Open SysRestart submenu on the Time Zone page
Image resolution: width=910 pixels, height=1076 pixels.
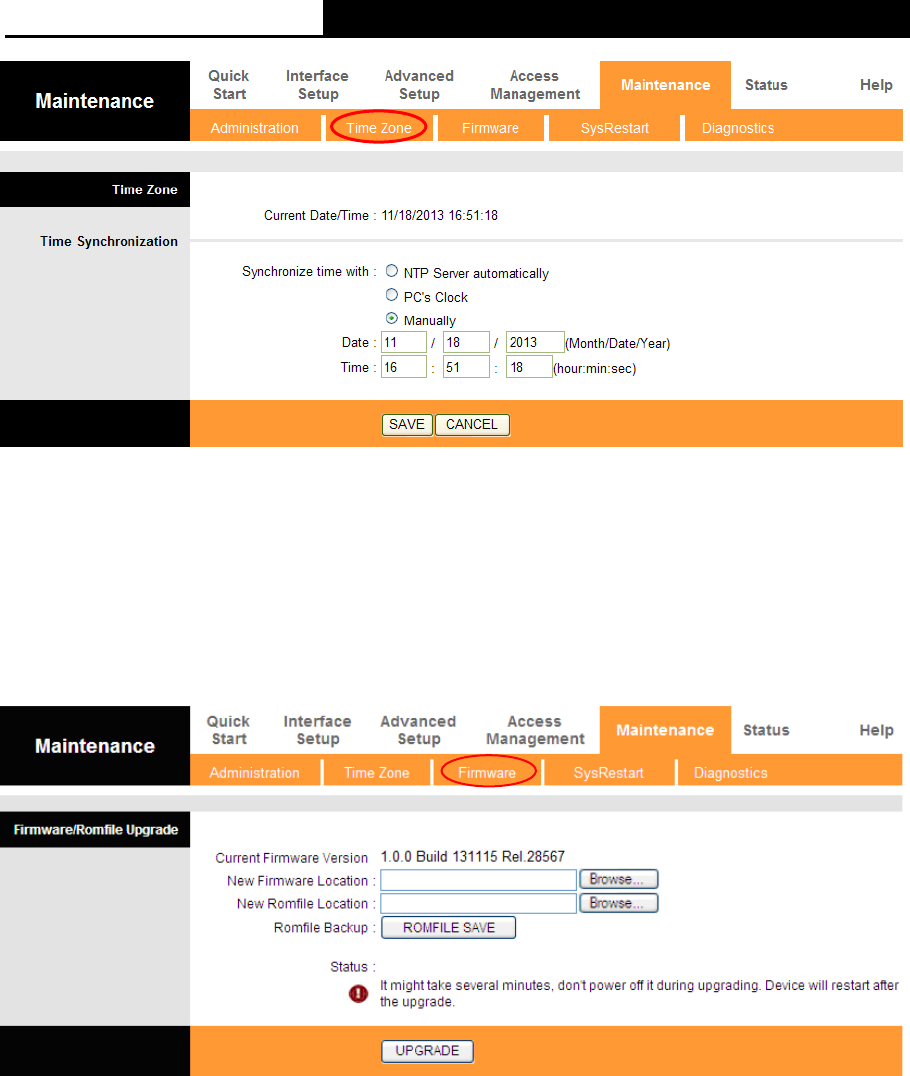point(614,128)
